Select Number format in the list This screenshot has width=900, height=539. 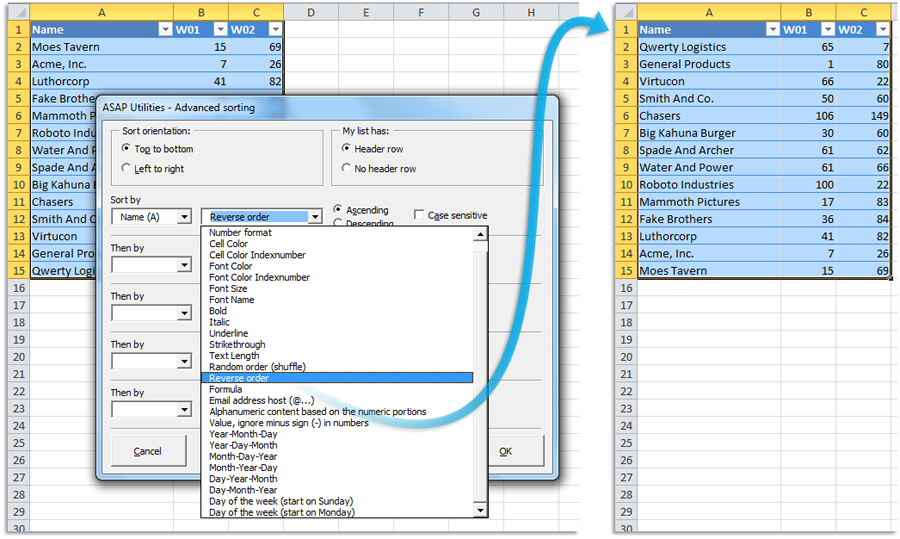[x=337, y=232]
